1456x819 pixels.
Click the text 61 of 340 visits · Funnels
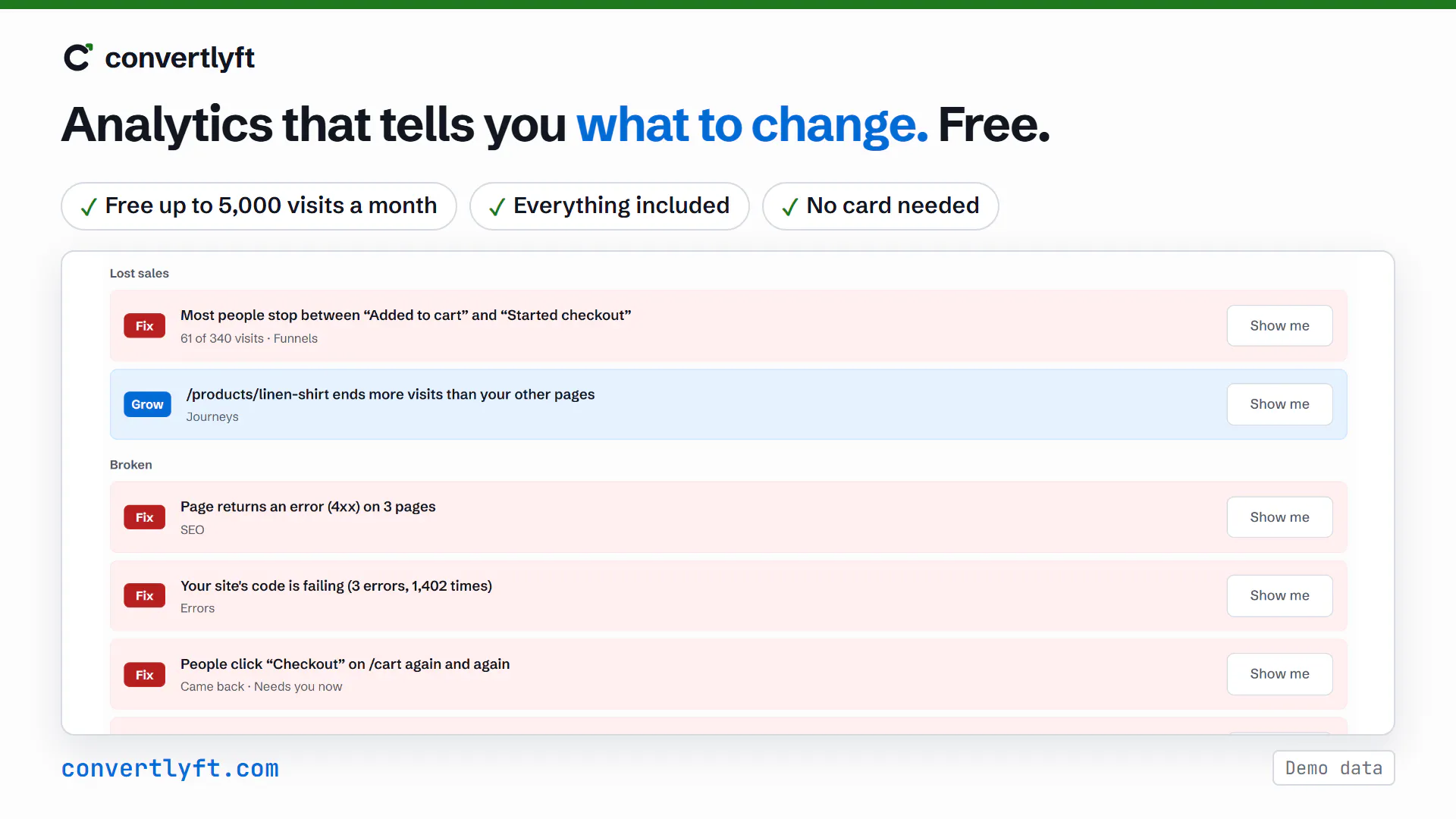pyautogui.click(x=249, y=338)
